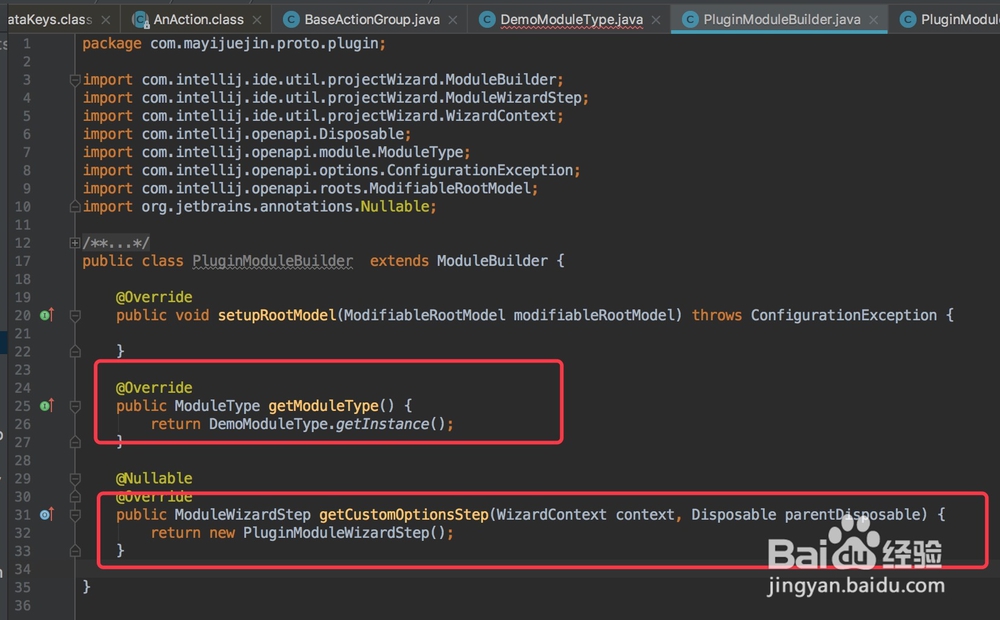Expand the folded Javadoc comment on line 12
This screenshot has width=1000, height=620.
click(74, 242)
